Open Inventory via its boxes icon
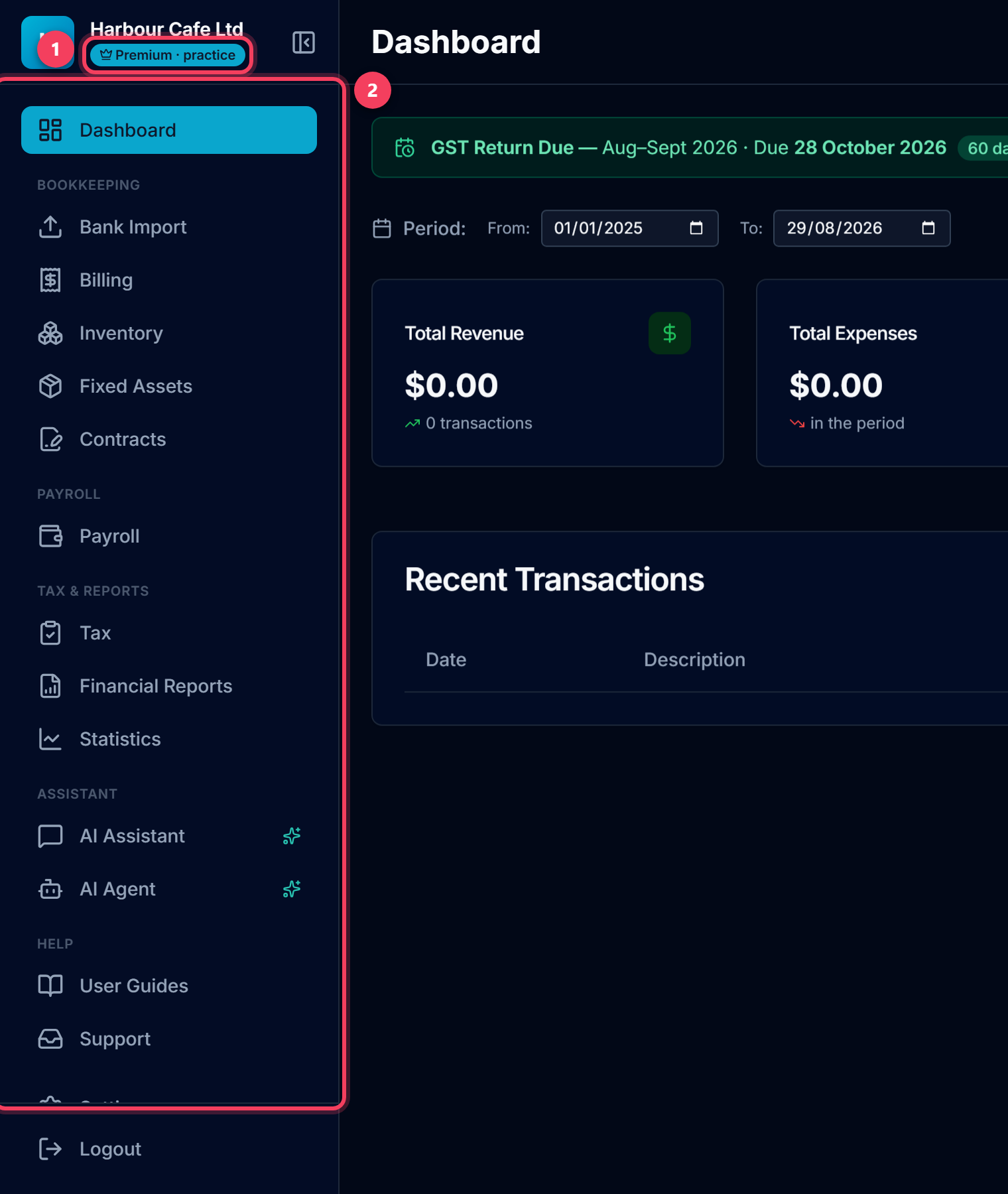Viewport: 1008px width, 1194px height. coord(50,333)
